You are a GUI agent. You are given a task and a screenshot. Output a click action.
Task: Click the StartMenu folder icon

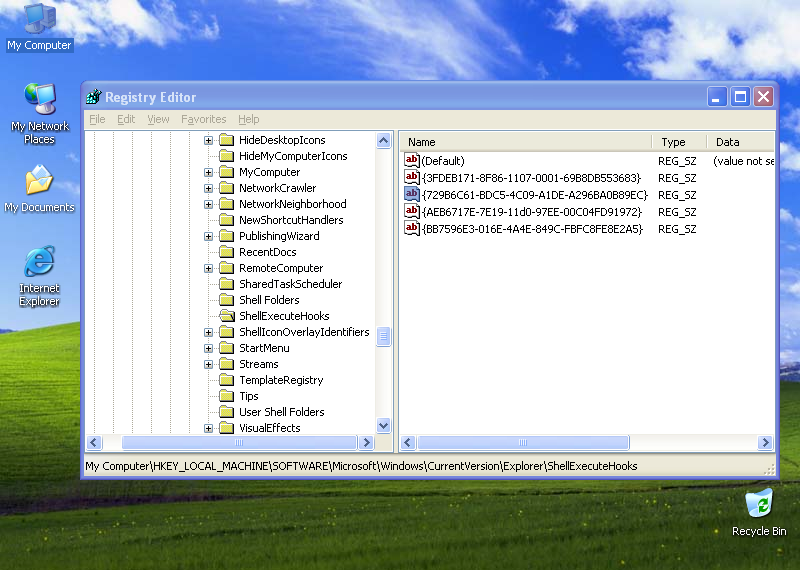[227, 348]
